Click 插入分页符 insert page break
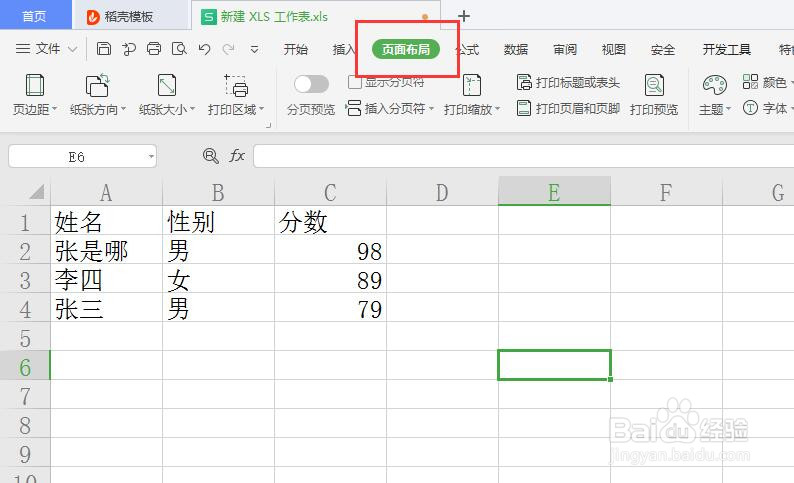This screenshot has width=794, height=483. [389, 108]
